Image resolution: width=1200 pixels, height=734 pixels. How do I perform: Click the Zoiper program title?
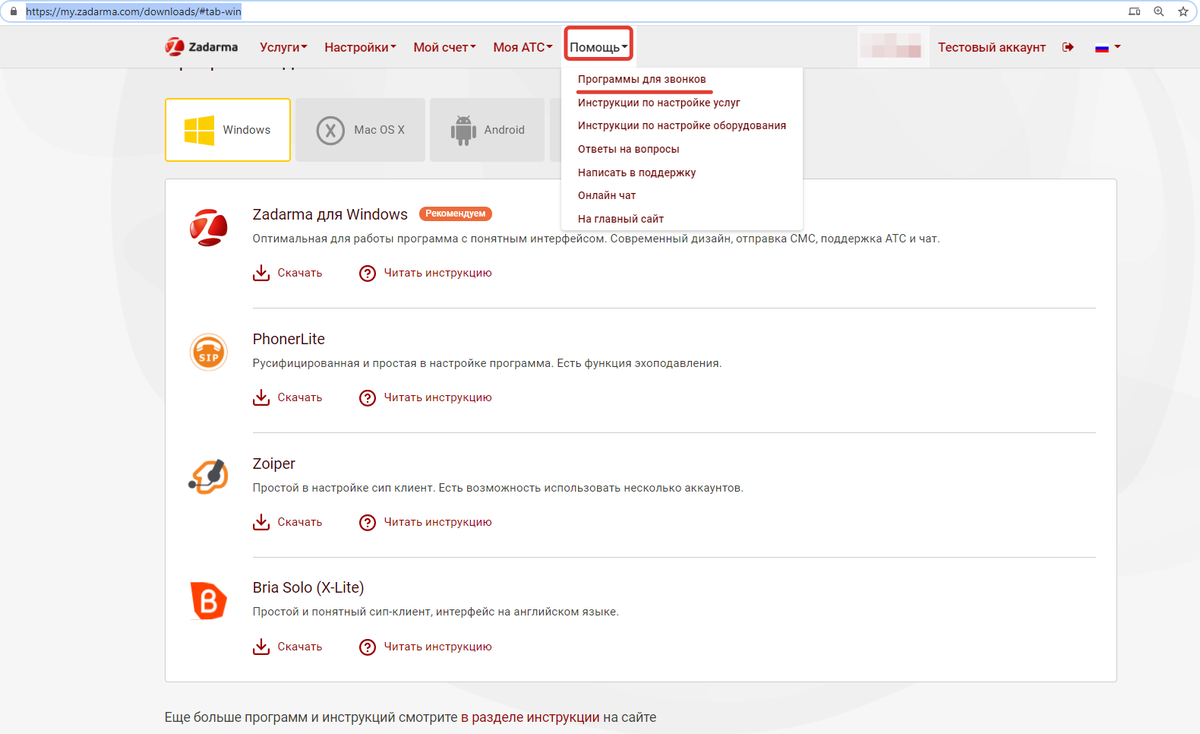(274, 464)
